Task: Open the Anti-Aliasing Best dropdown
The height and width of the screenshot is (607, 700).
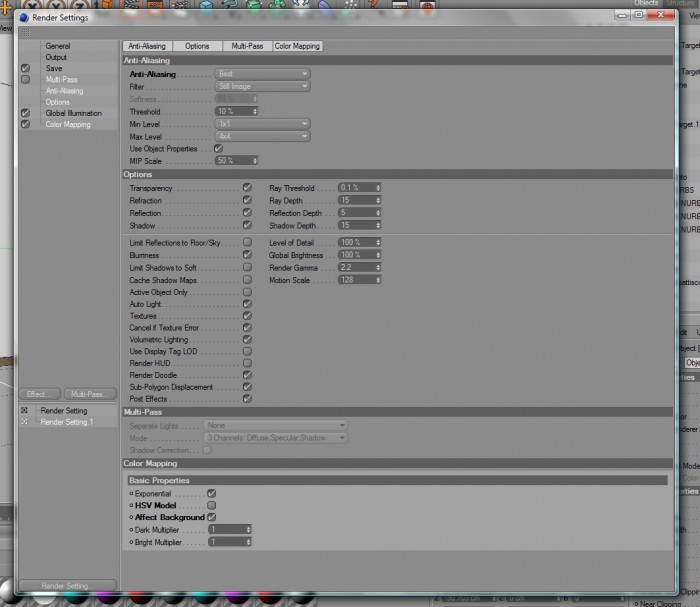Action: [x=262, y=74]
